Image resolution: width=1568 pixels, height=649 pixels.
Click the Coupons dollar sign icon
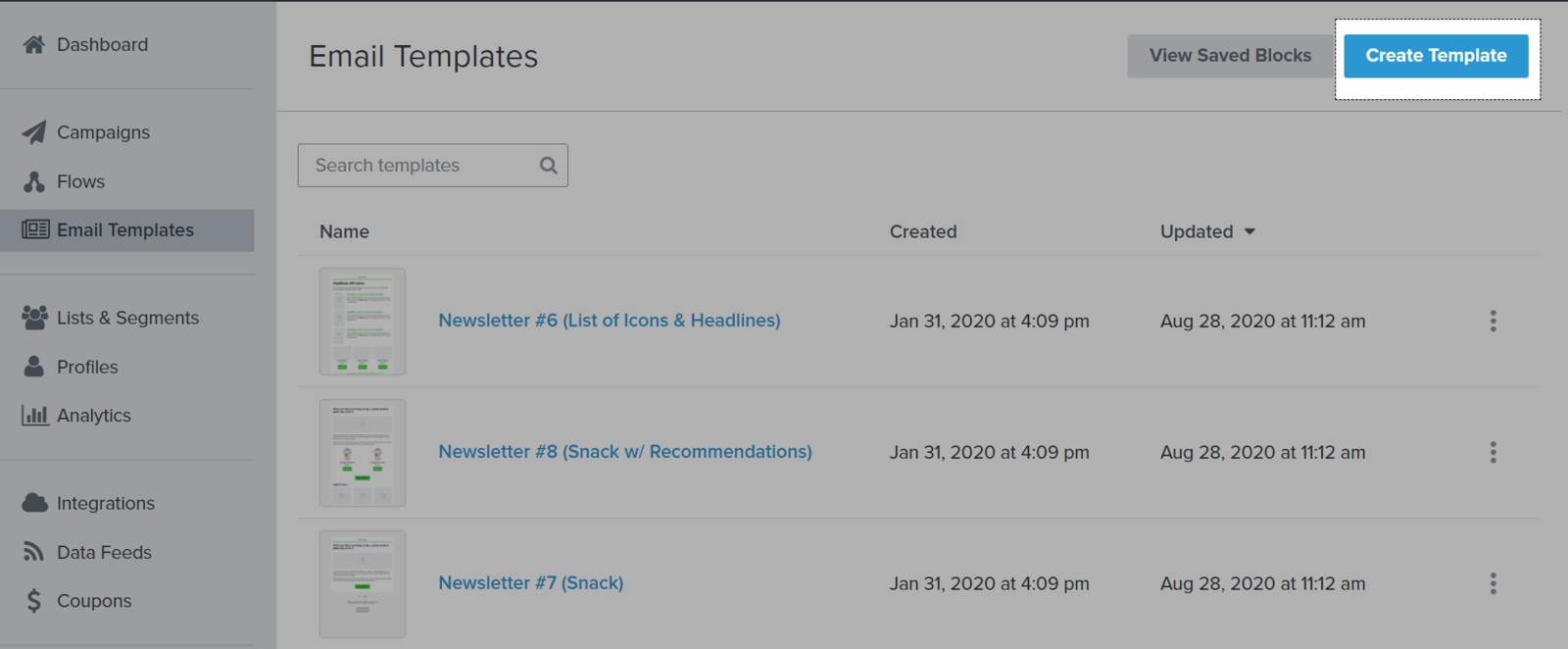coord(34,601)
